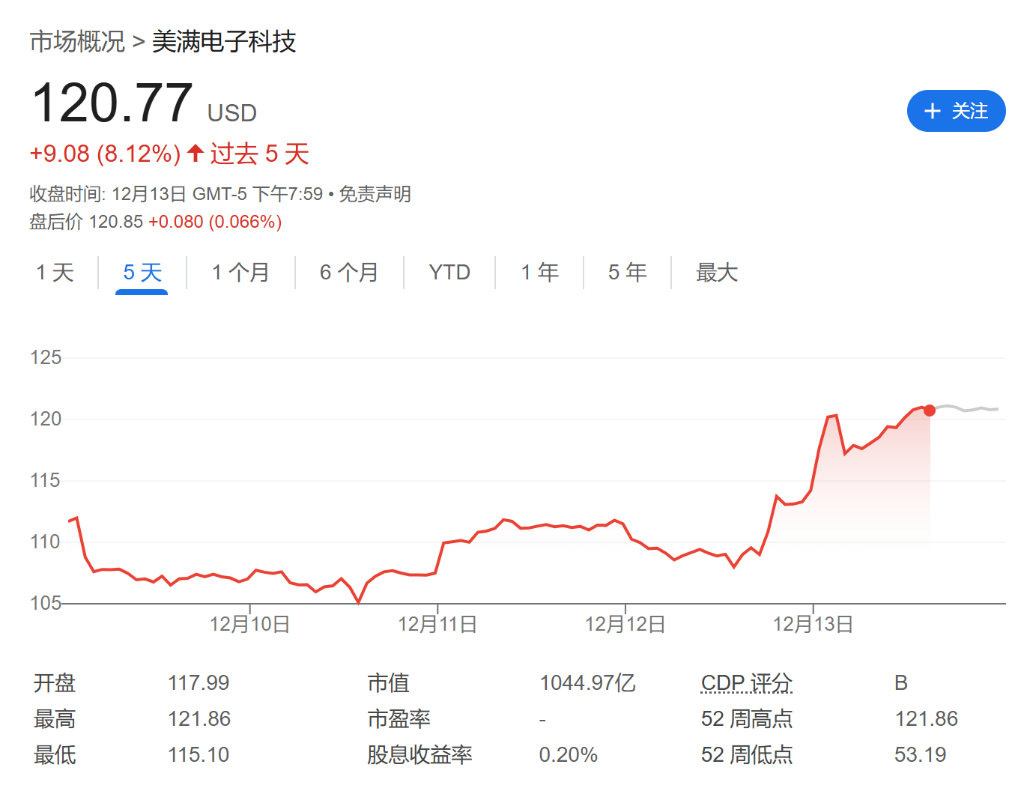Open the CDP 评分 link
1024x795 pixels.
pos(745,682)
